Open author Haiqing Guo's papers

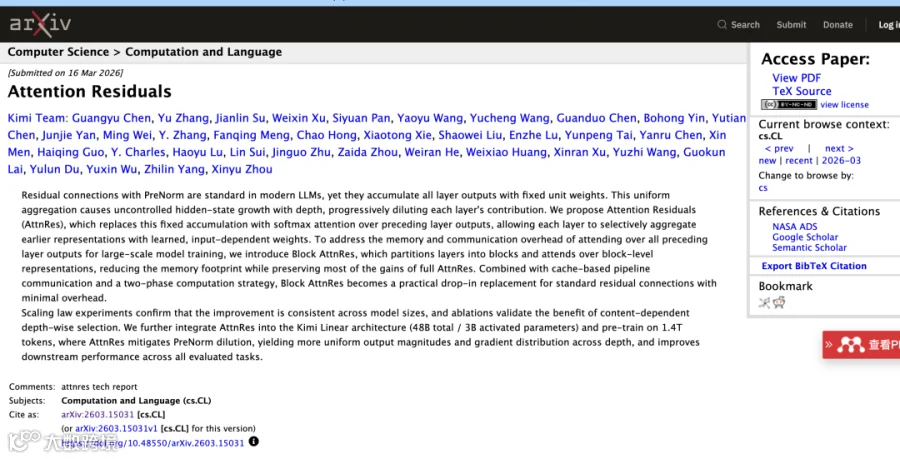coord(71,153)
